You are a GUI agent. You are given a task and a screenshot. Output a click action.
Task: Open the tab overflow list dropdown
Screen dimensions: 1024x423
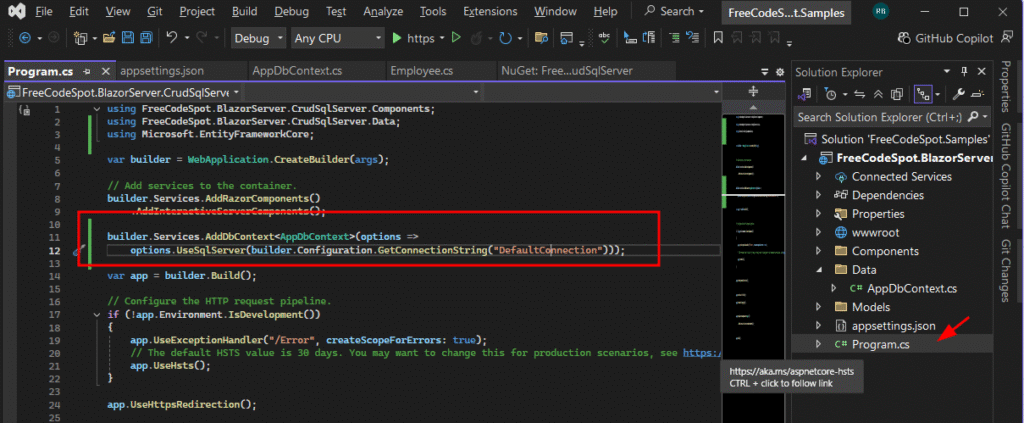coord(765,72)
